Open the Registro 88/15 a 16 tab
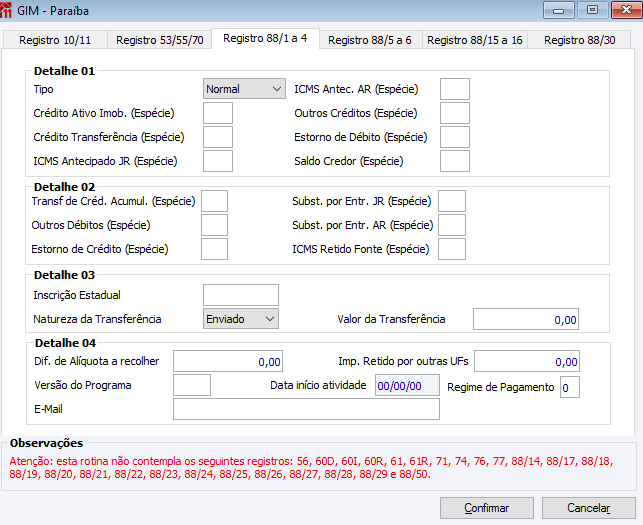This screenshot has width=643, height=525. click(x=475, y=40)
